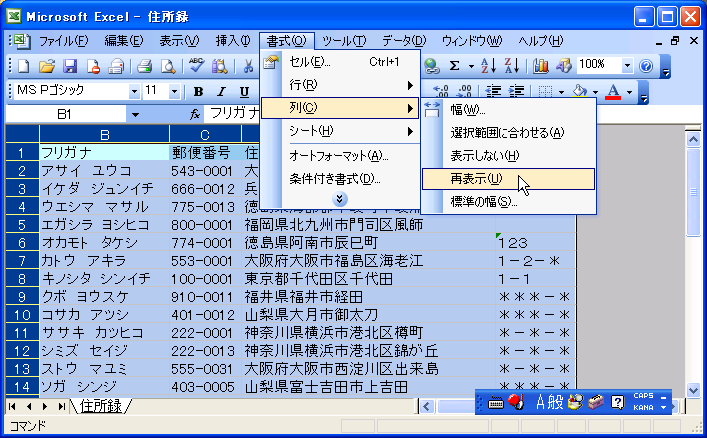
Task: Open the 表示(V) menu
Action: (179, 41)
